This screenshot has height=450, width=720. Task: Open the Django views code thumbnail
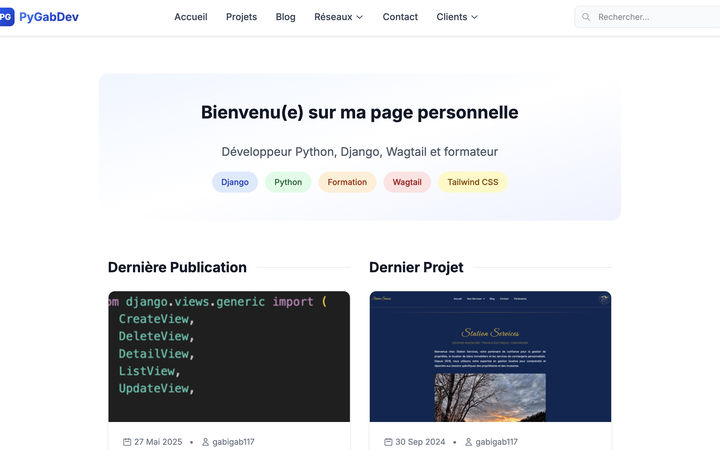(x=229, y=356)
